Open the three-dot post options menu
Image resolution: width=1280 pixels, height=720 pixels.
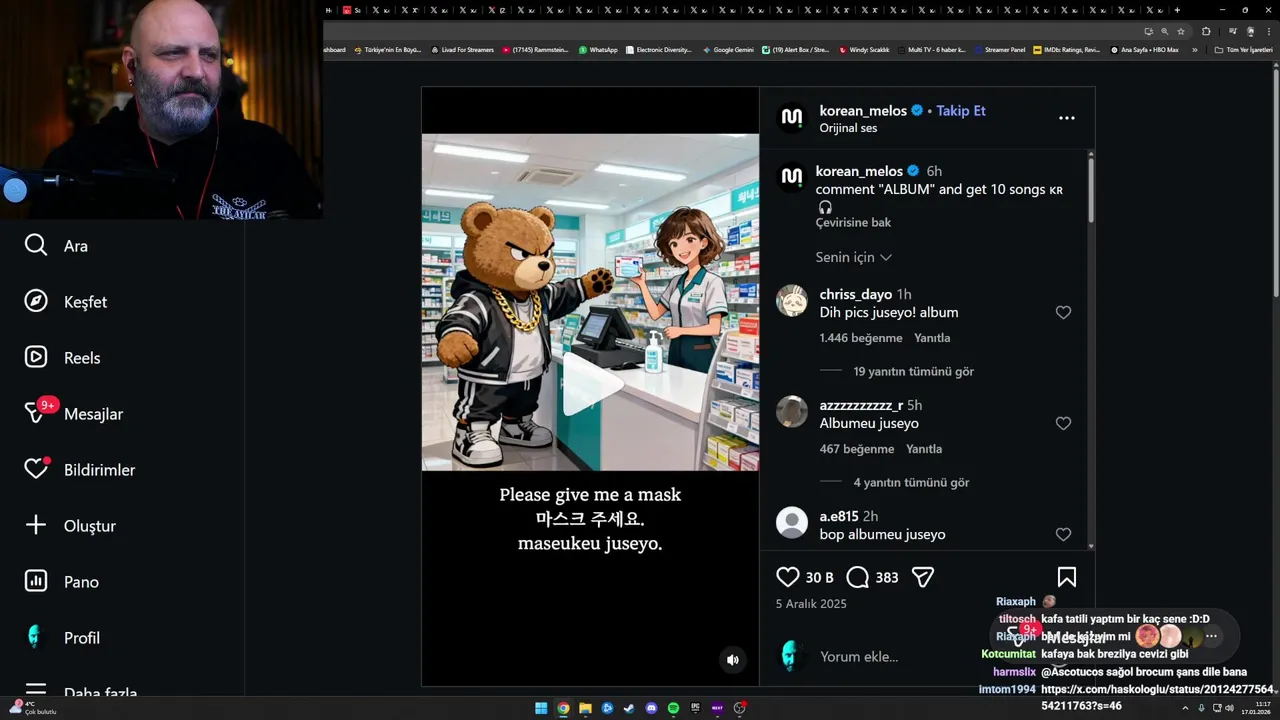tap(1067, 118)
